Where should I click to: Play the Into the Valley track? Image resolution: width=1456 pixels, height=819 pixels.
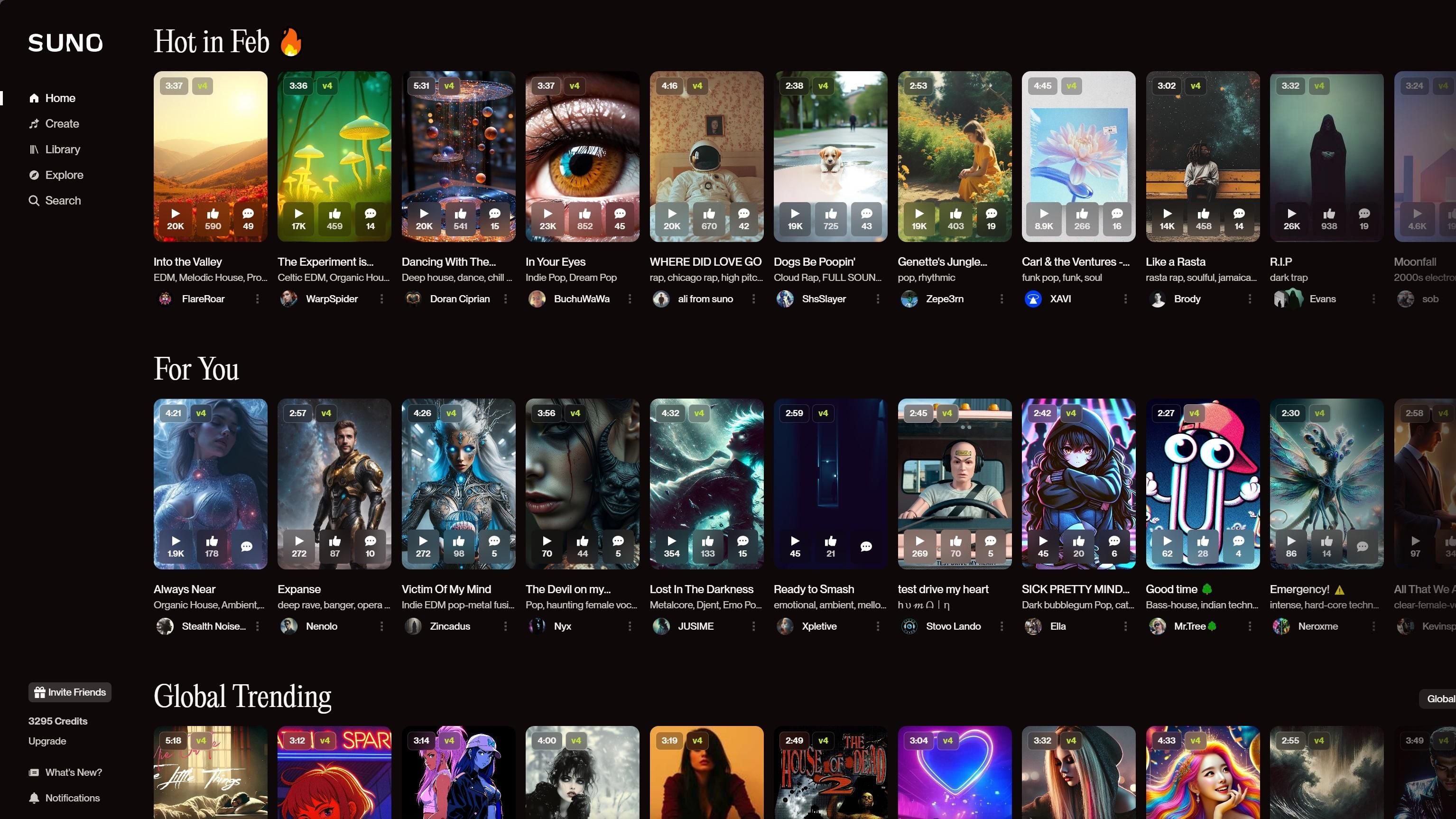pos(175,219)
